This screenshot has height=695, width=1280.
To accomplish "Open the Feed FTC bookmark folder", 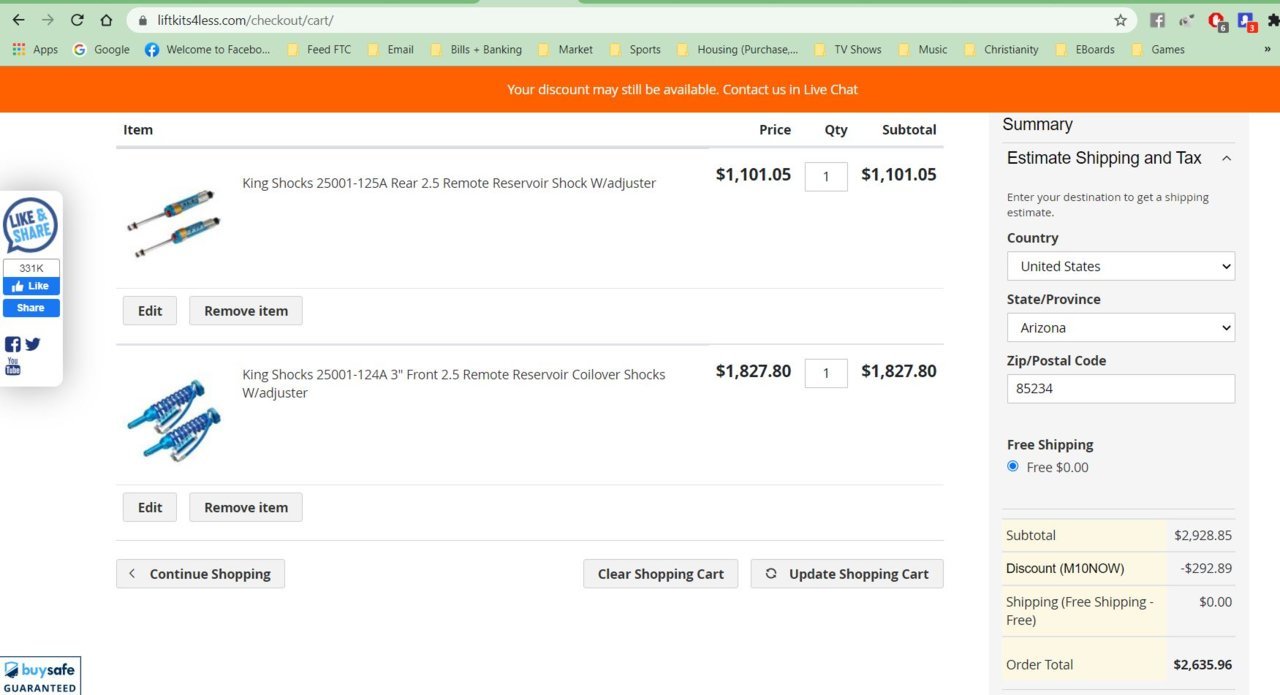I will (319, 49).
